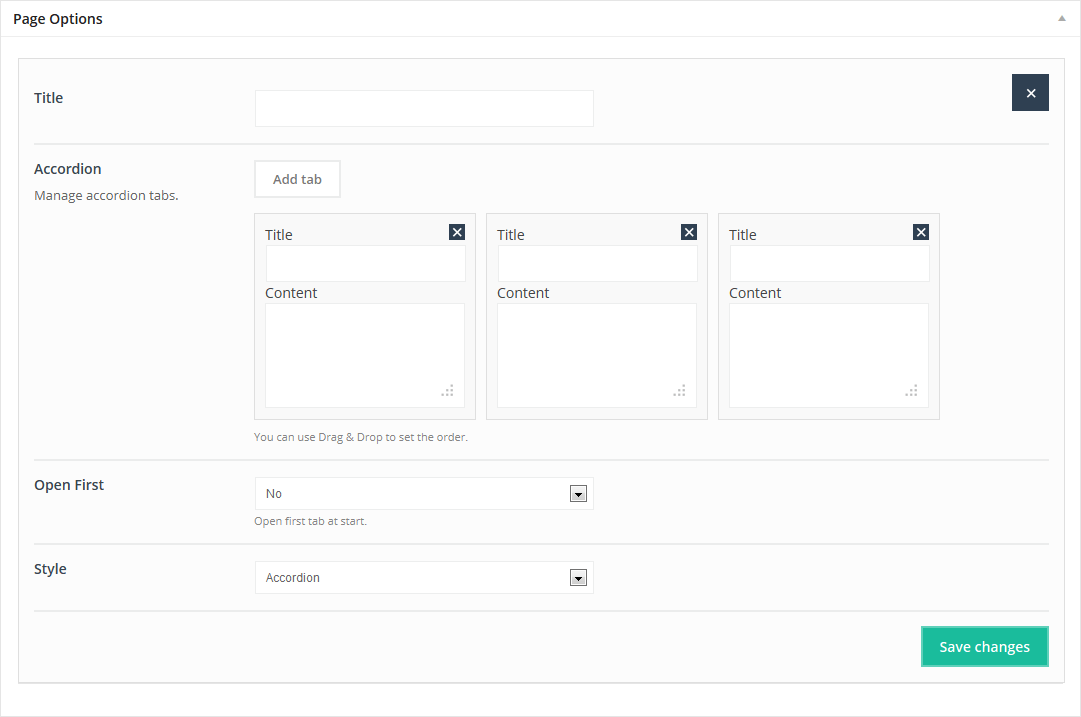
Task: Click the third Content textarea resize handle
Action: 912,391
